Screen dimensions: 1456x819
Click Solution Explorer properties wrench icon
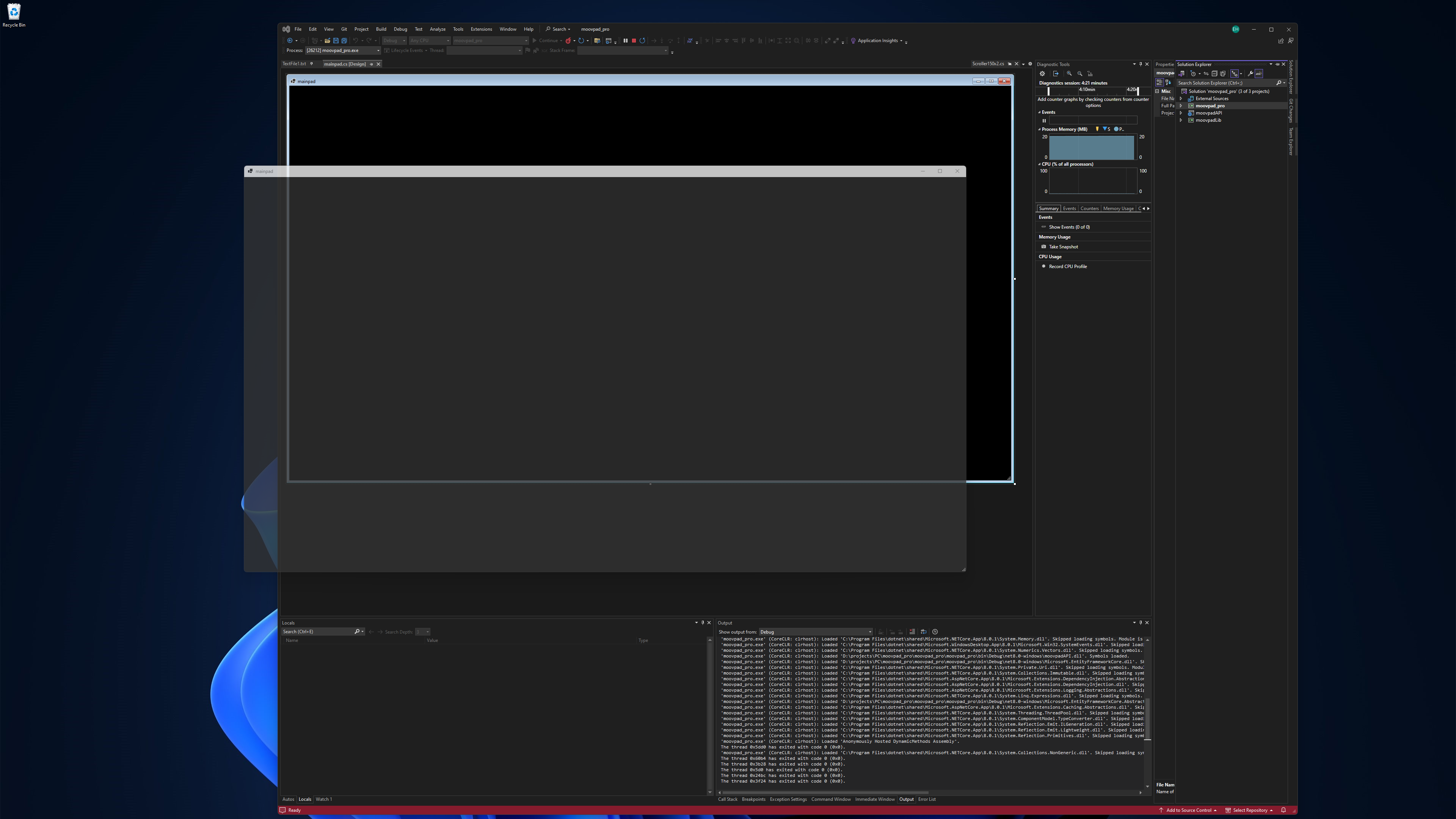(x=1251, y=74)
